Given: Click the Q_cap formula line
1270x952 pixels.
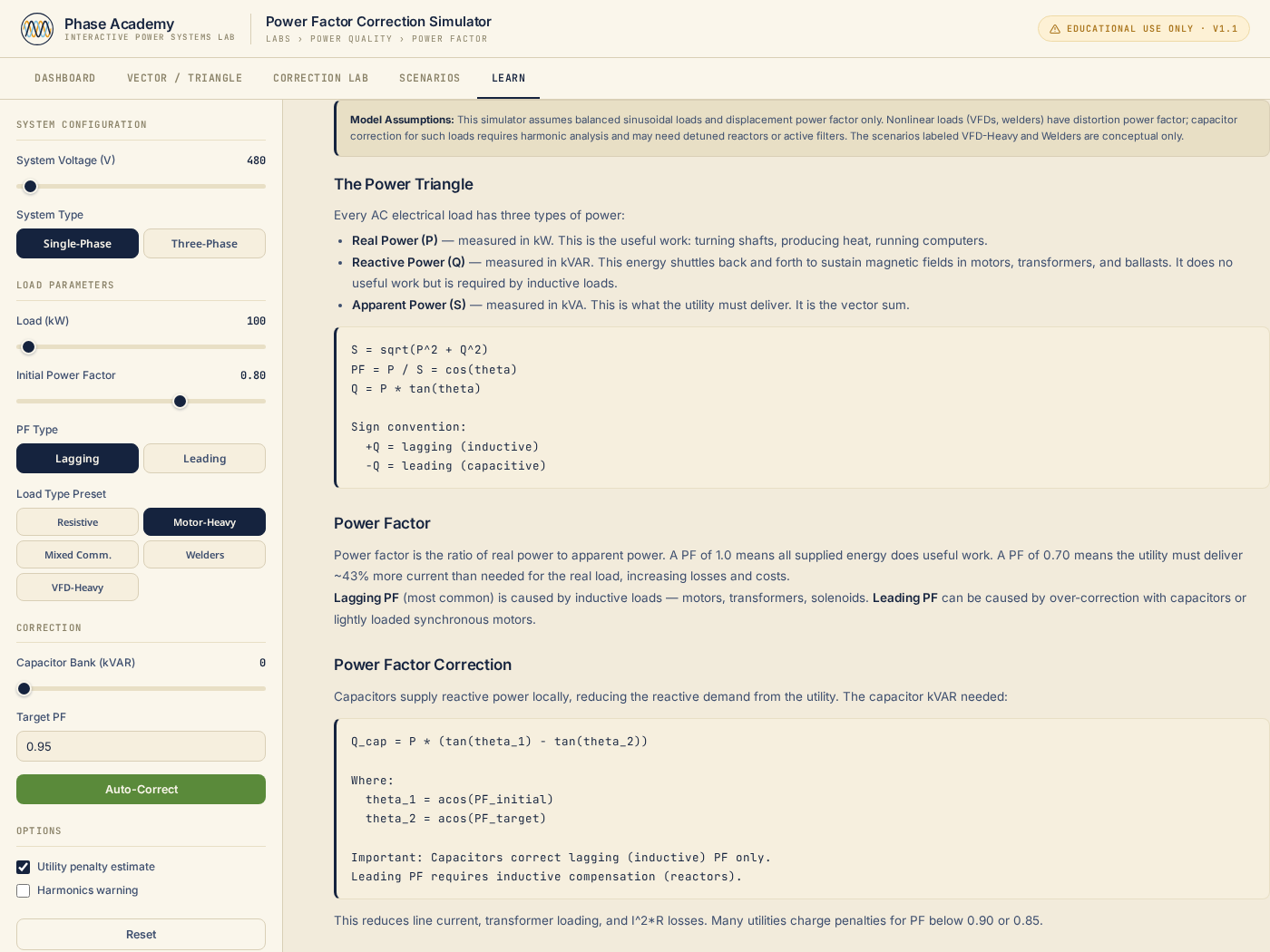Looking at the screenshot, I should point(499,742).
